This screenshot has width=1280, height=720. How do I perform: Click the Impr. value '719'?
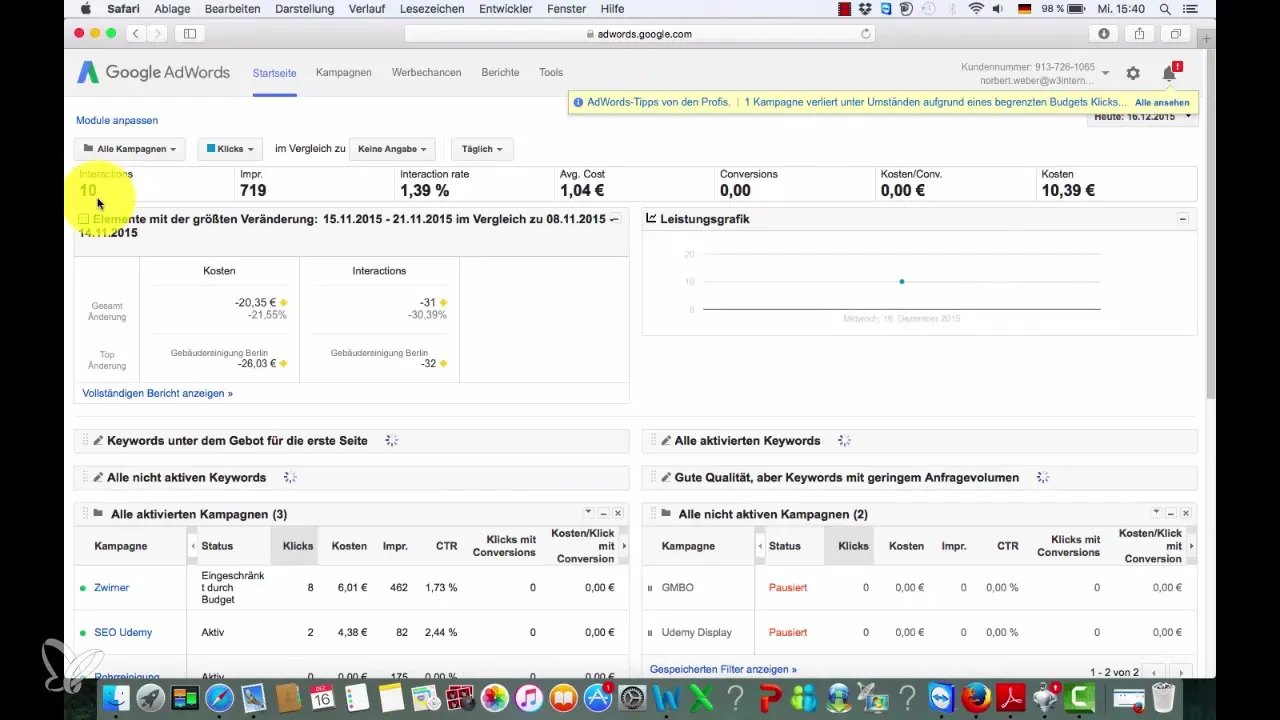tap(253, 190)
